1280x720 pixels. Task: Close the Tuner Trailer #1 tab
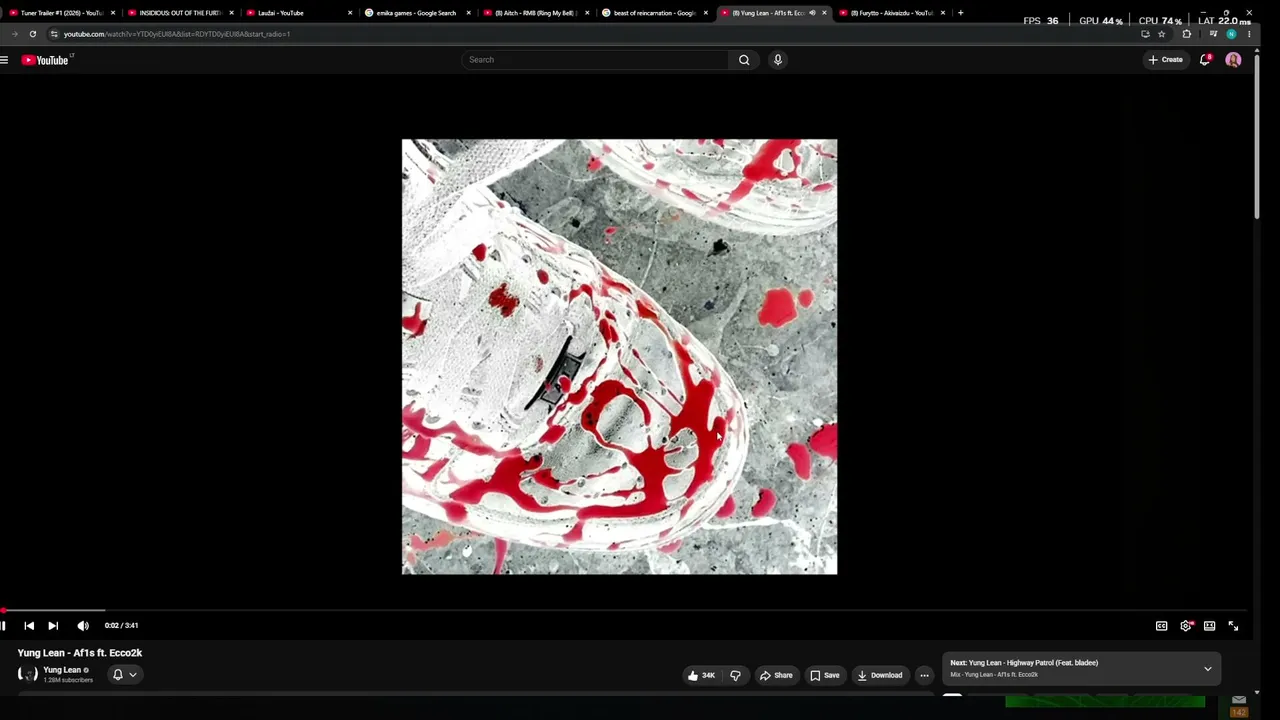(x=113, y=13)
